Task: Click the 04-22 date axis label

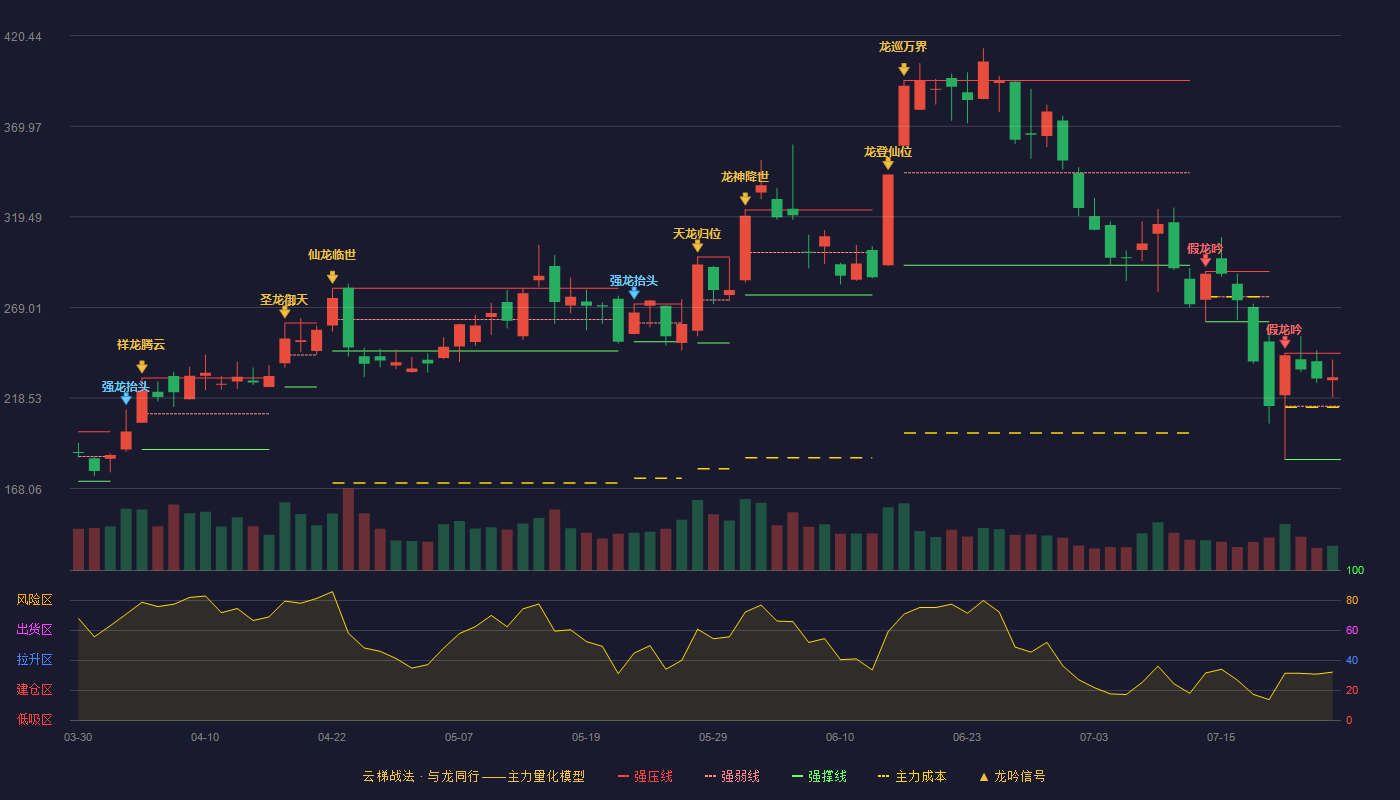Action: [x=332, y=737]
